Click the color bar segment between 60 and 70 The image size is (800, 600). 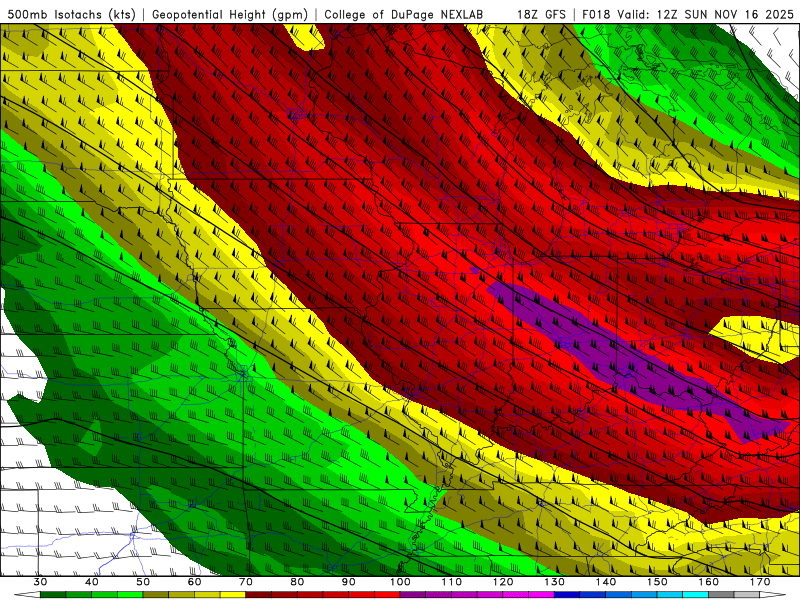[x=220, y=595]
